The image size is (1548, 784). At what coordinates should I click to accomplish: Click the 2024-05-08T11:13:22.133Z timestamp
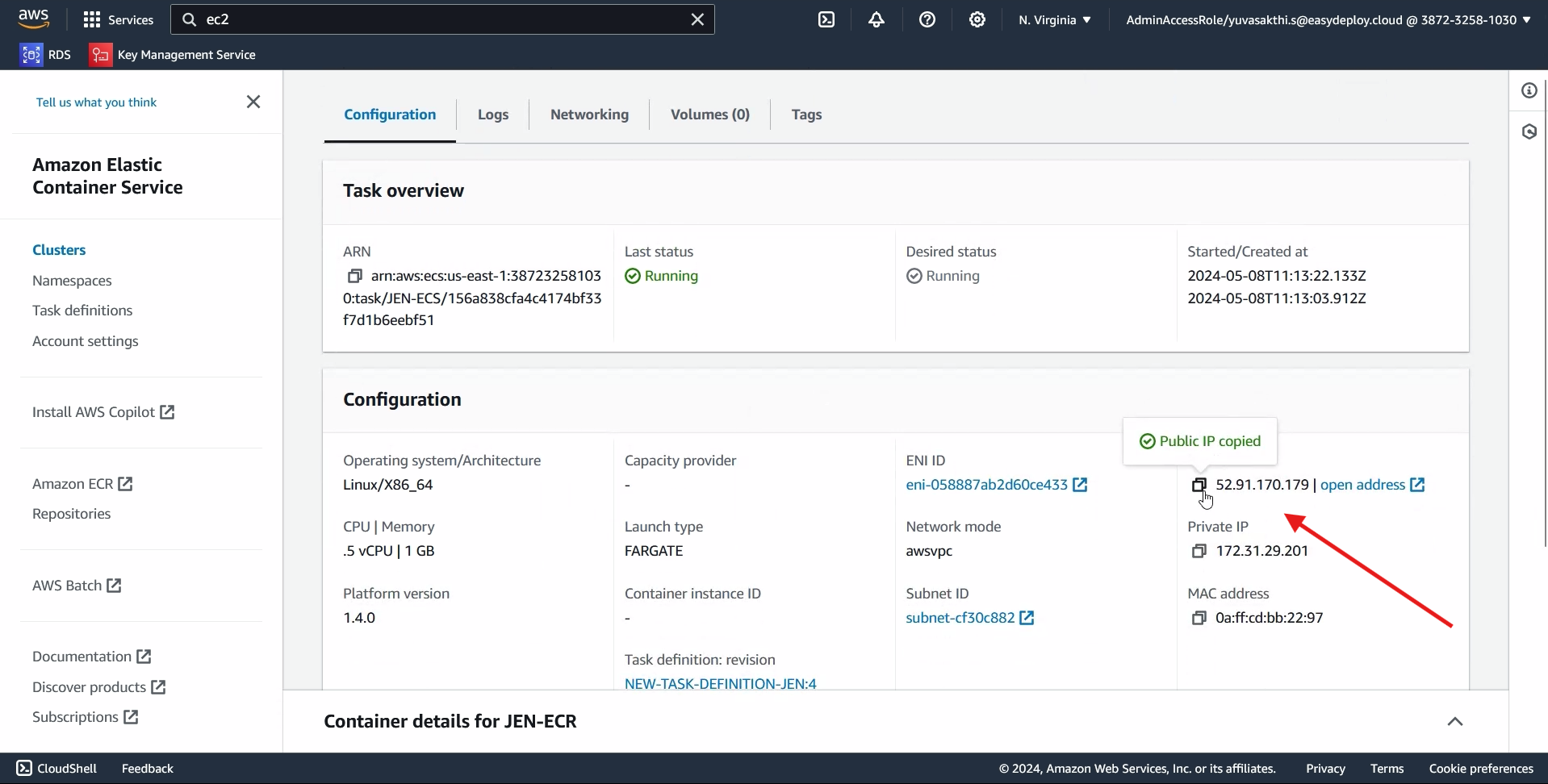pyautogui.click(x=1277, y=276)
